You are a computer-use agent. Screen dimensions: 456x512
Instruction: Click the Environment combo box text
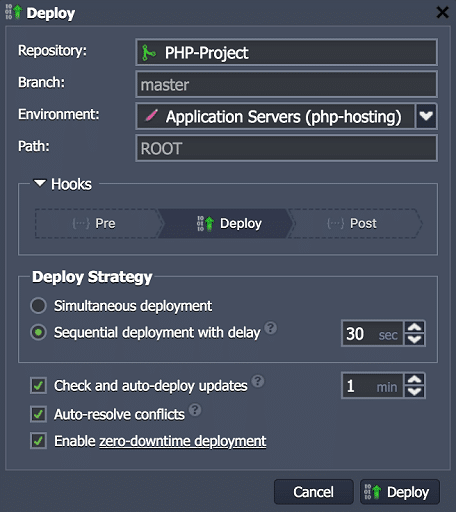tap(284, 117)
